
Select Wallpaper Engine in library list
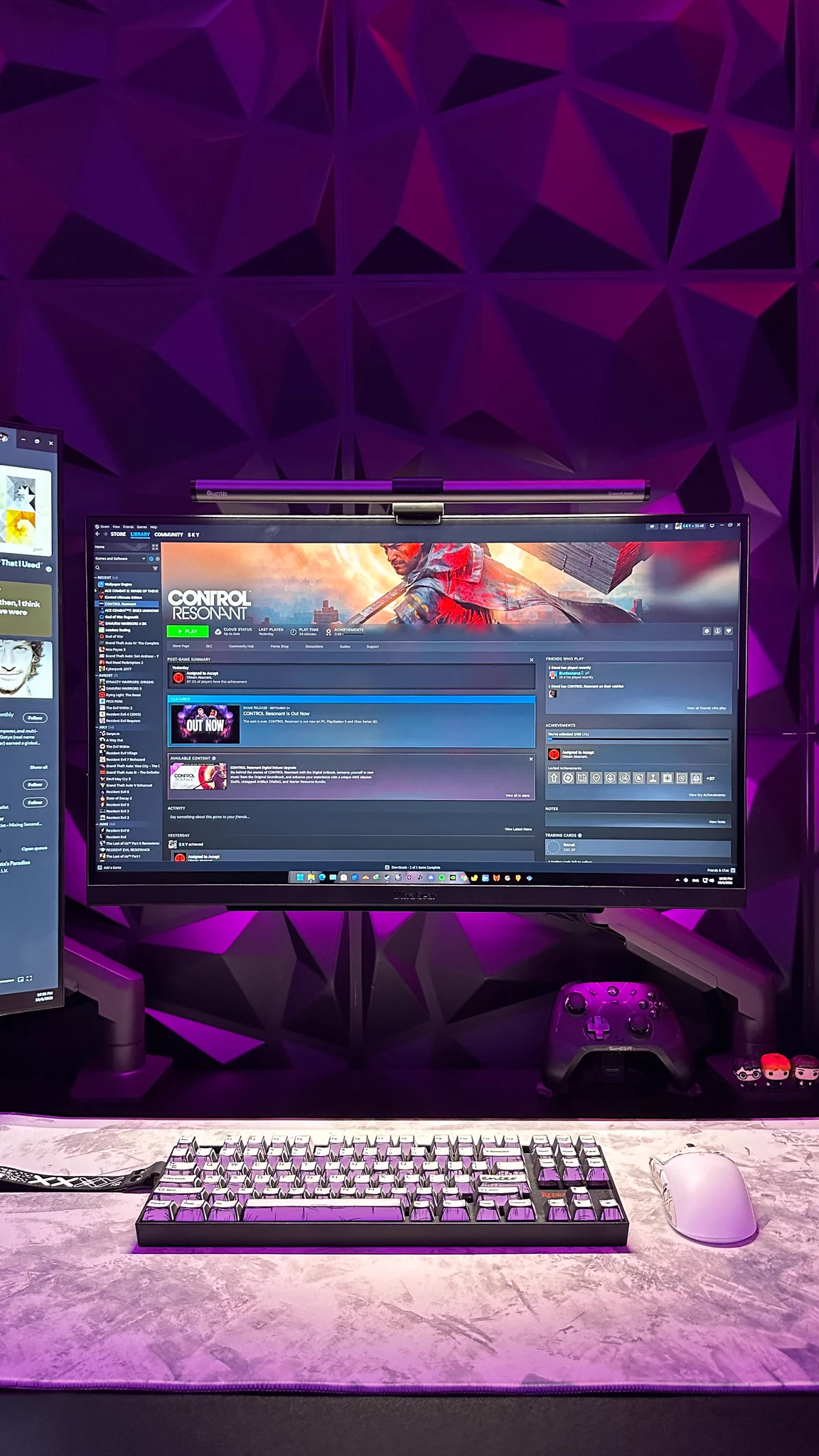pos(114,584)
